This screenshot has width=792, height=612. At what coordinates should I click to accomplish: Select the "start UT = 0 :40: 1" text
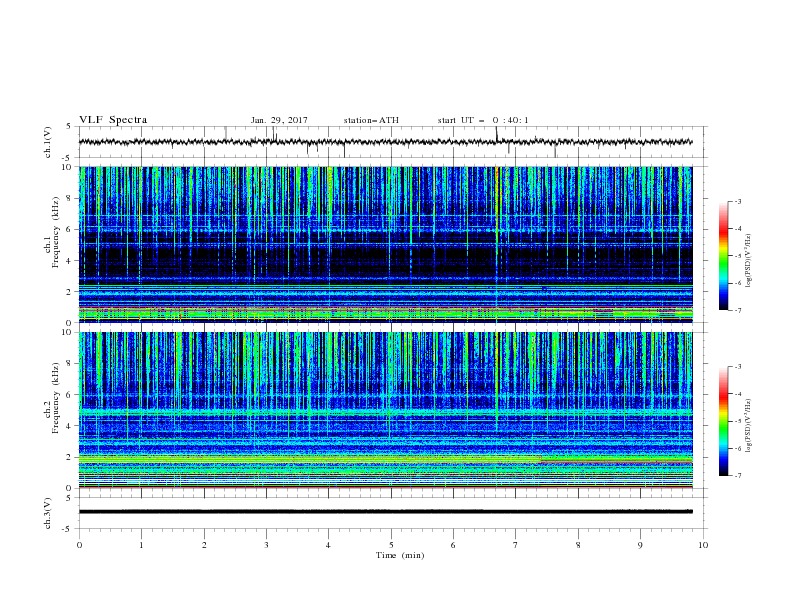click(483, 120)
